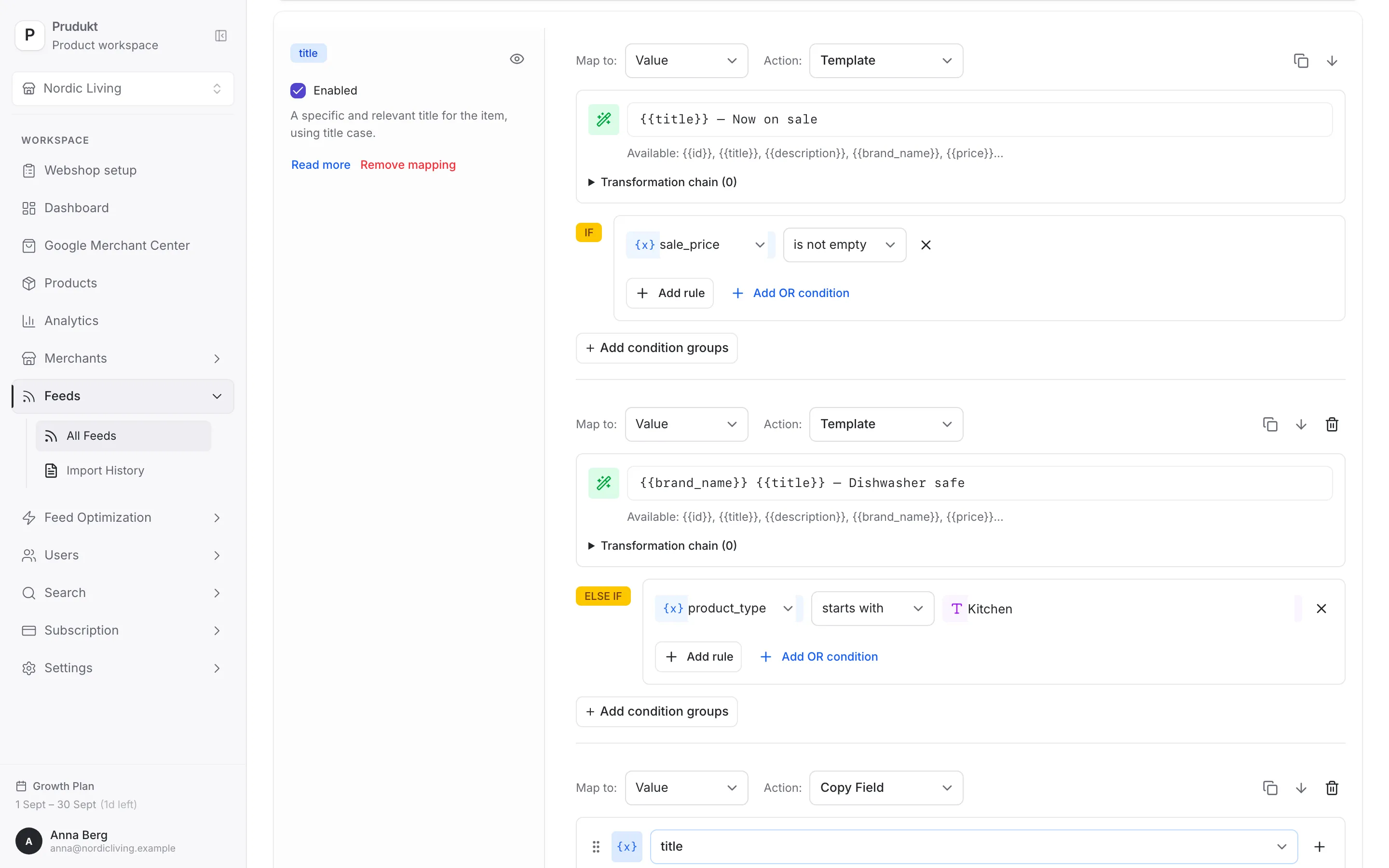Click Remove mapping

(408, 165)
